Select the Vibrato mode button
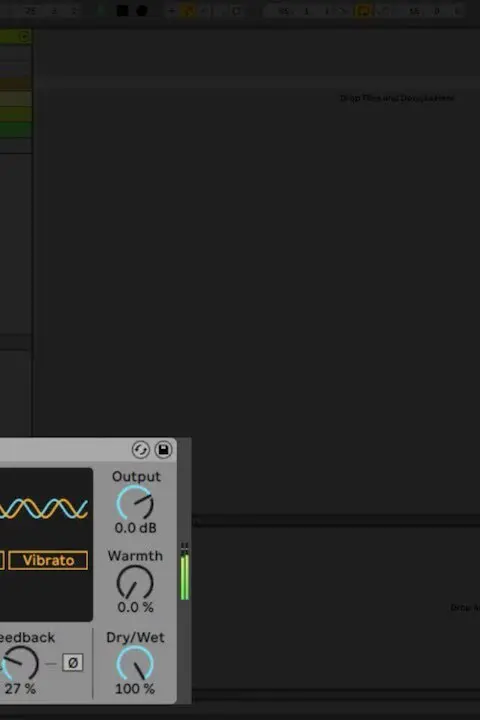This screenshot has height=720, width=480. click(48, 561)
